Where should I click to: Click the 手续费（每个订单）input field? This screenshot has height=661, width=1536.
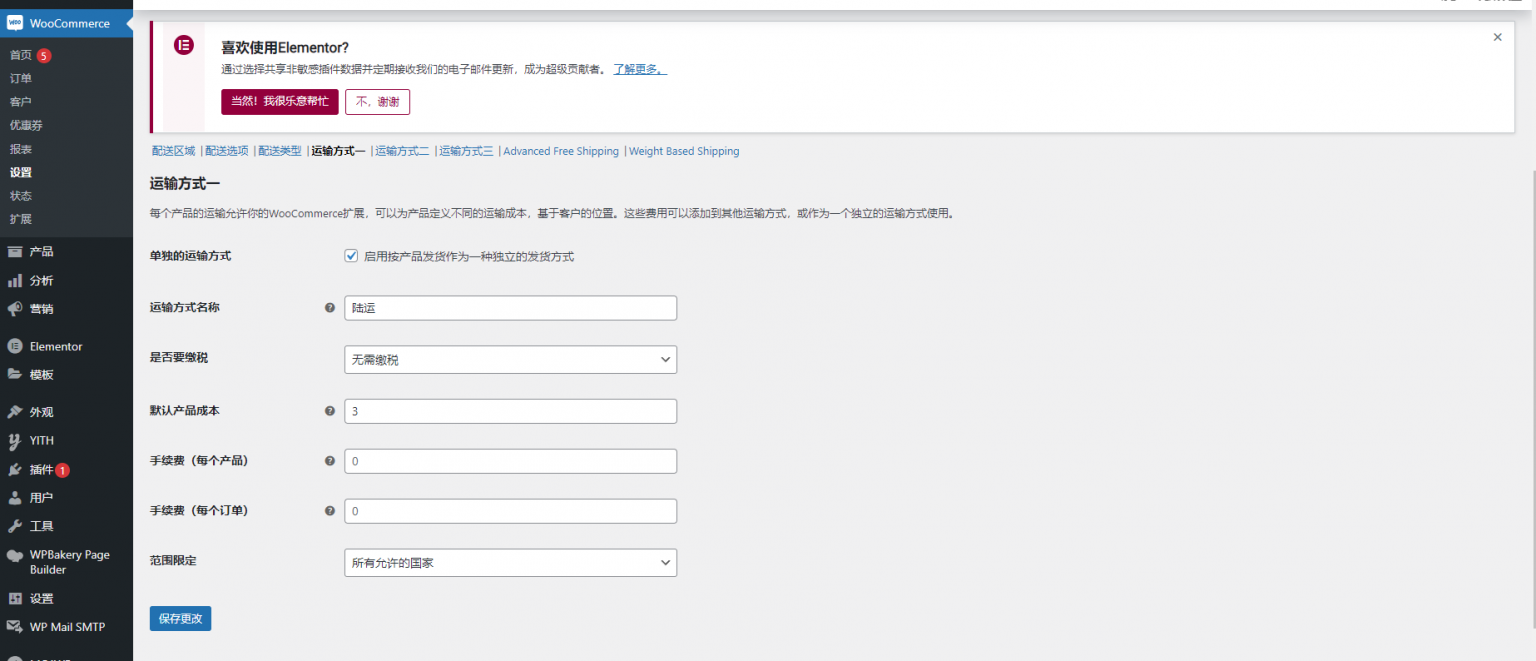tap(510, 511)
